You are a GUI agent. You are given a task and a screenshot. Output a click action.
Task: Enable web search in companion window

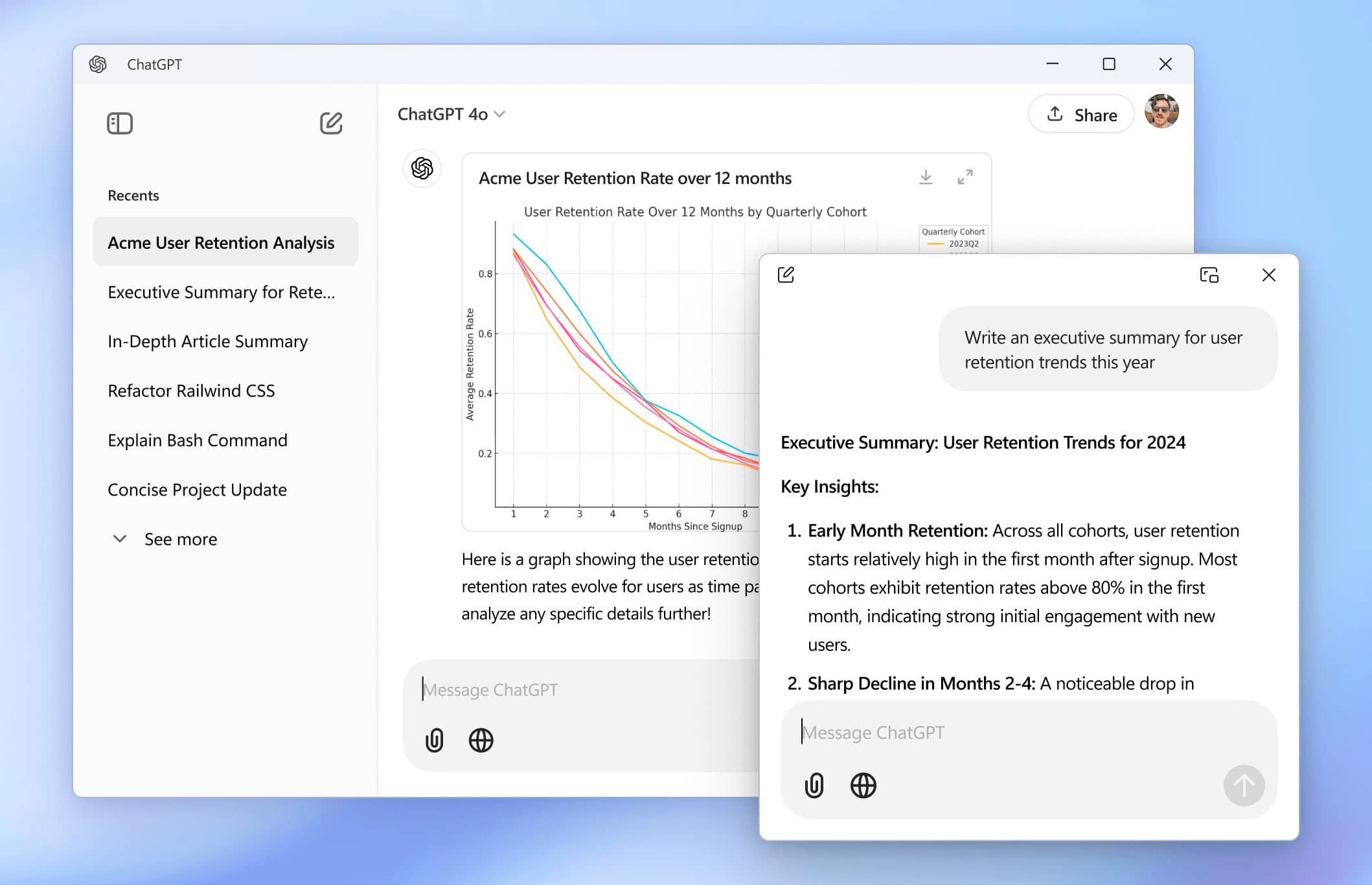pyautogui.click(x=863, y=785)
